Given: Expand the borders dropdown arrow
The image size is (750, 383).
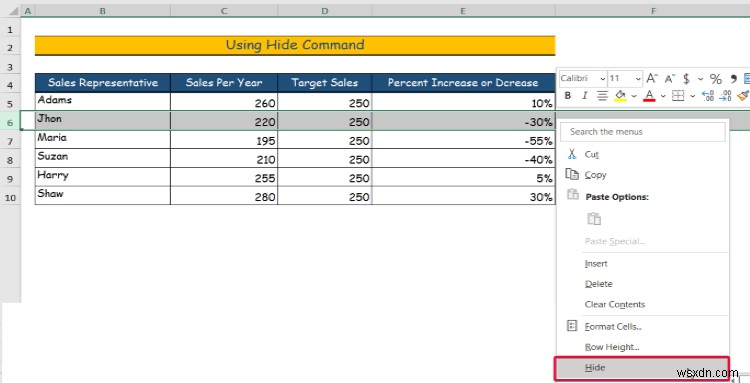Looking at the screenshot, I should (x=692, y=96).
